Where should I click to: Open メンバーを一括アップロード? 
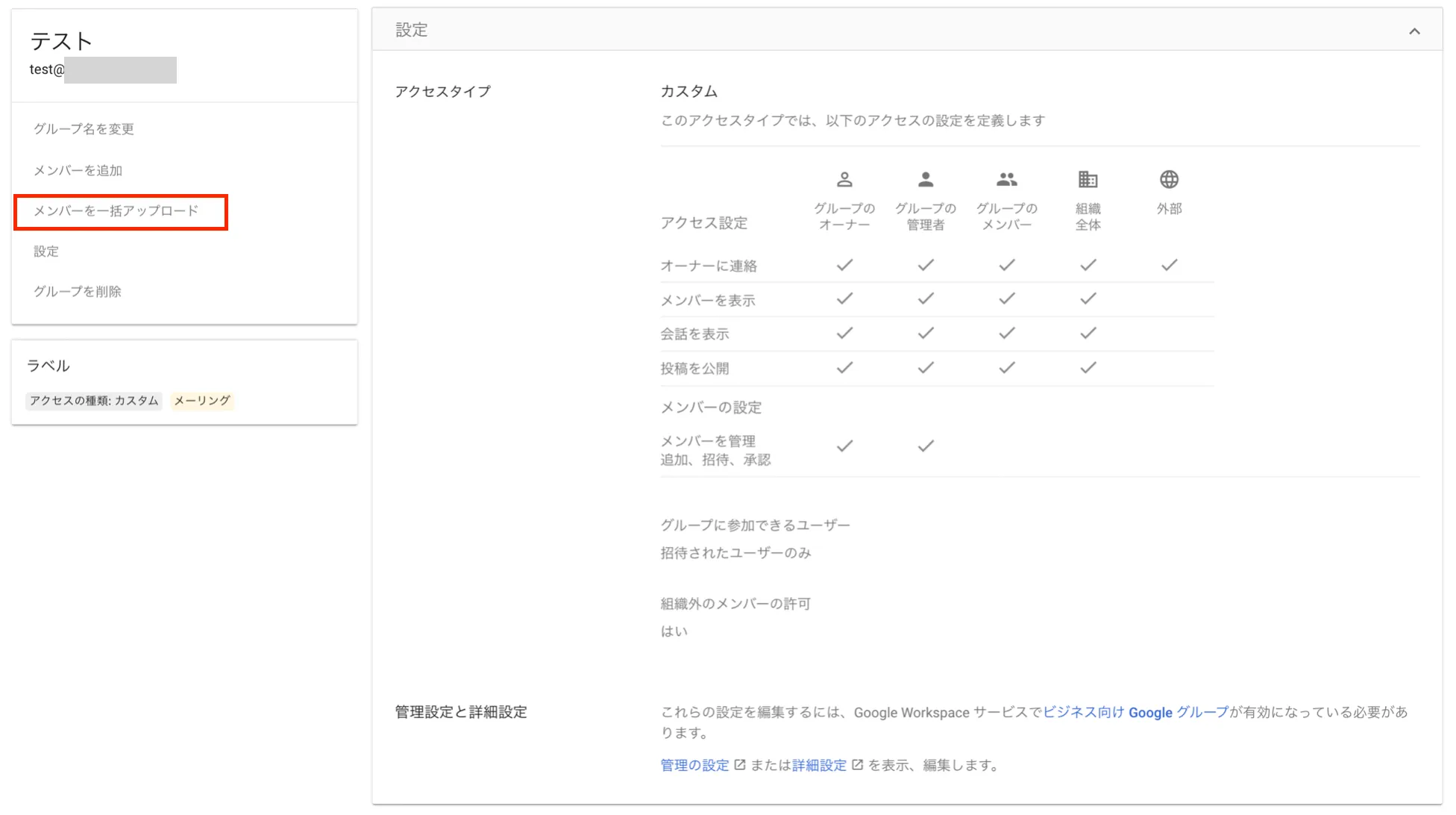click(x=116, y=211)
